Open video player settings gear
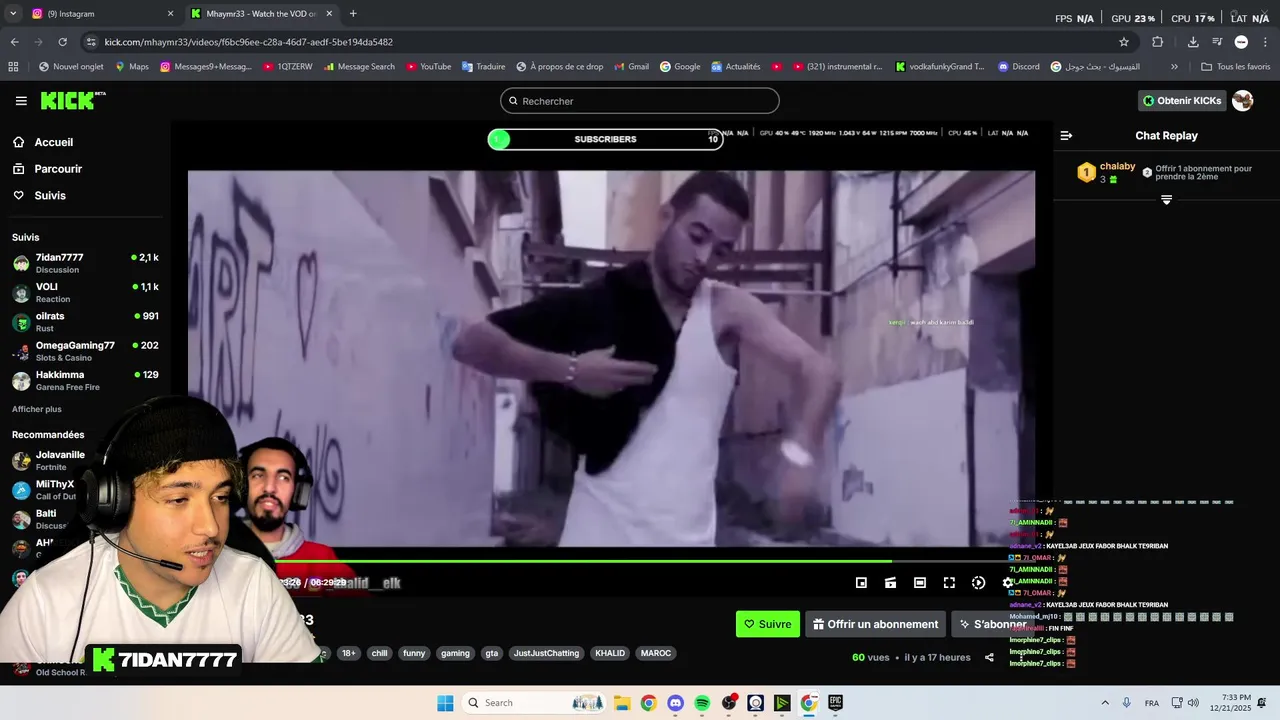Image resolution: width=1280 pixels, height=720 pixels. (1008, 583)
